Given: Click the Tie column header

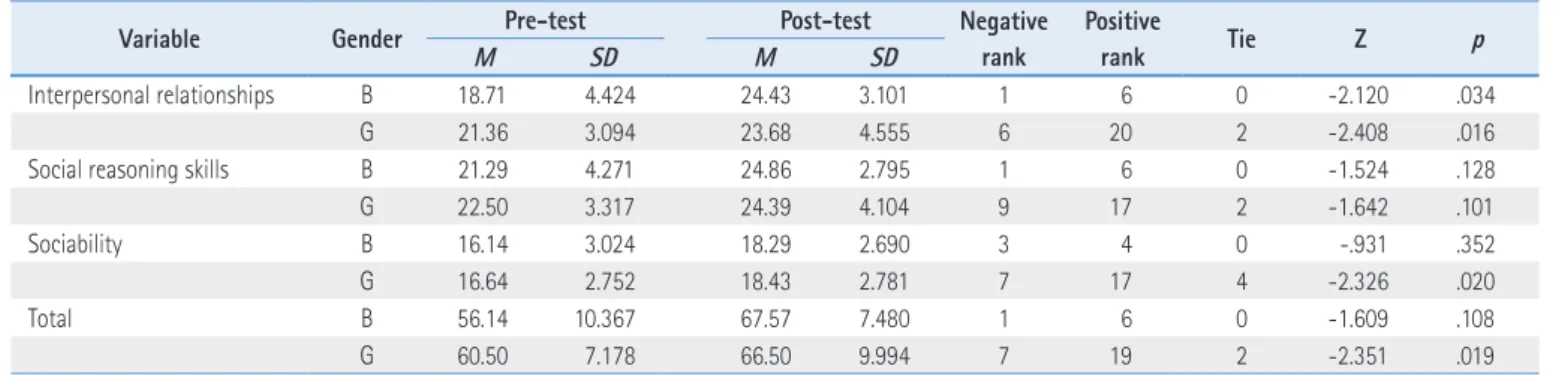Looking at the screenshot, I should 1245,39.
